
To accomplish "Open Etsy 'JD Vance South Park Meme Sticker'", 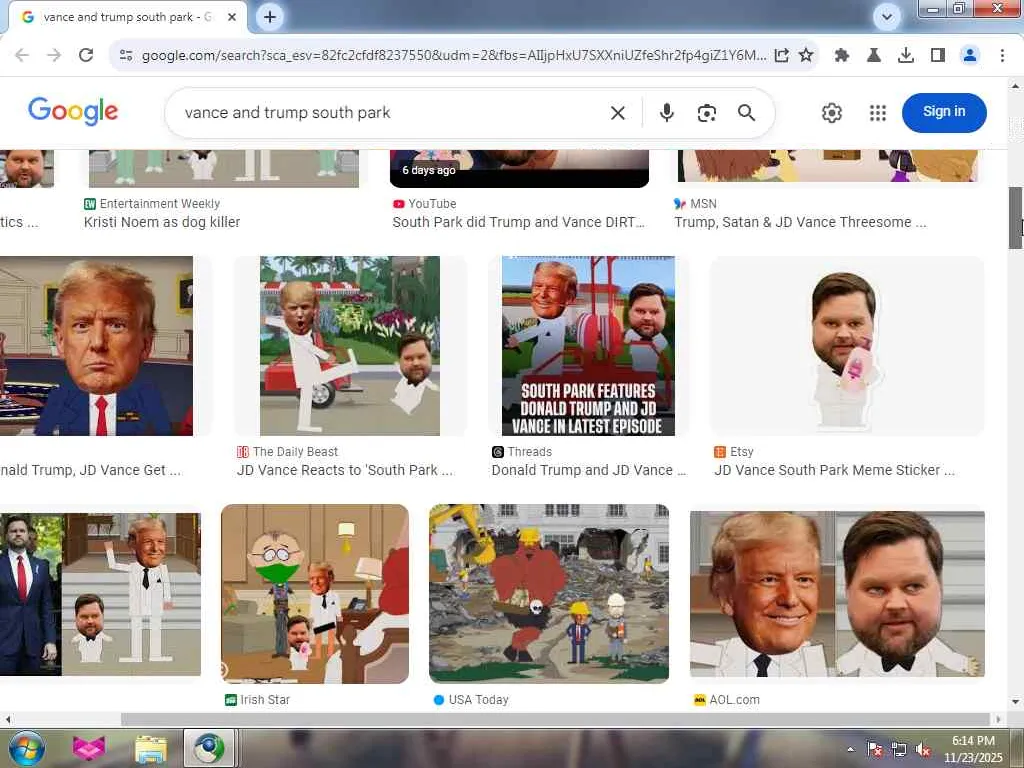I will click(835, 470).
